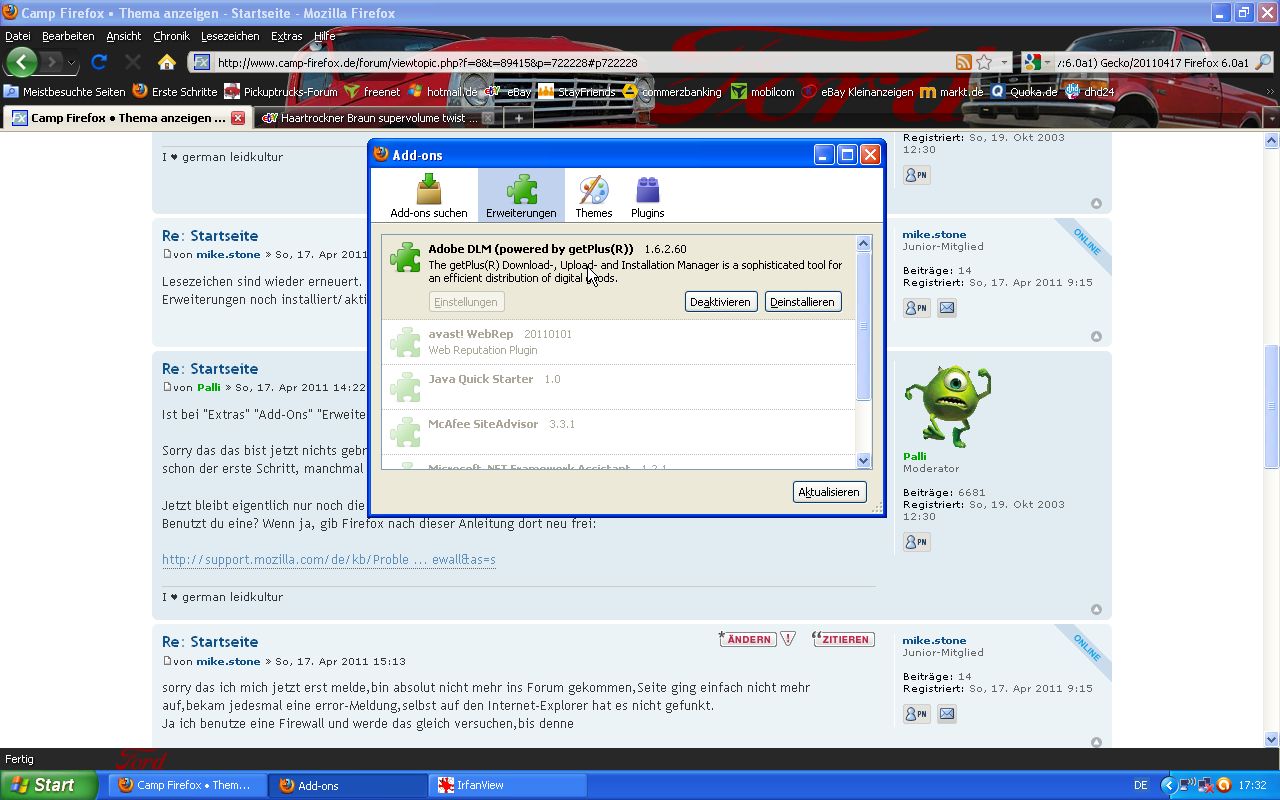Open Erste Schritte bookmark
This screenshot has width=1280, height=800.
click(175, 91)
